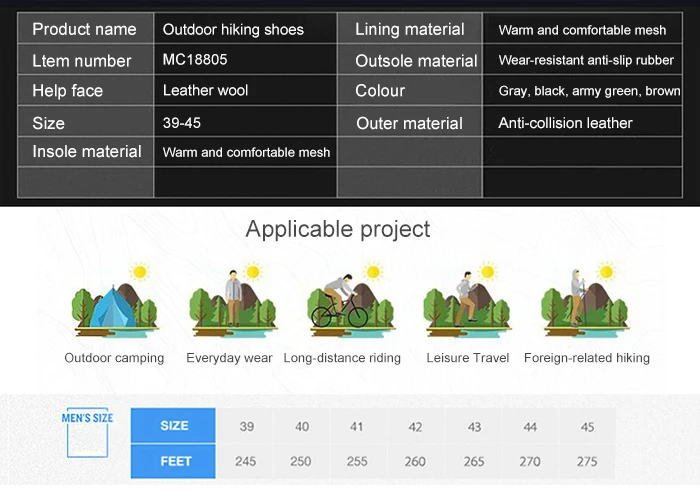The height and width of the screenshot is (497, 700).
Task: Click the 'Ltem number' table label
Action: pyautogui.click(x=82, y=61)
